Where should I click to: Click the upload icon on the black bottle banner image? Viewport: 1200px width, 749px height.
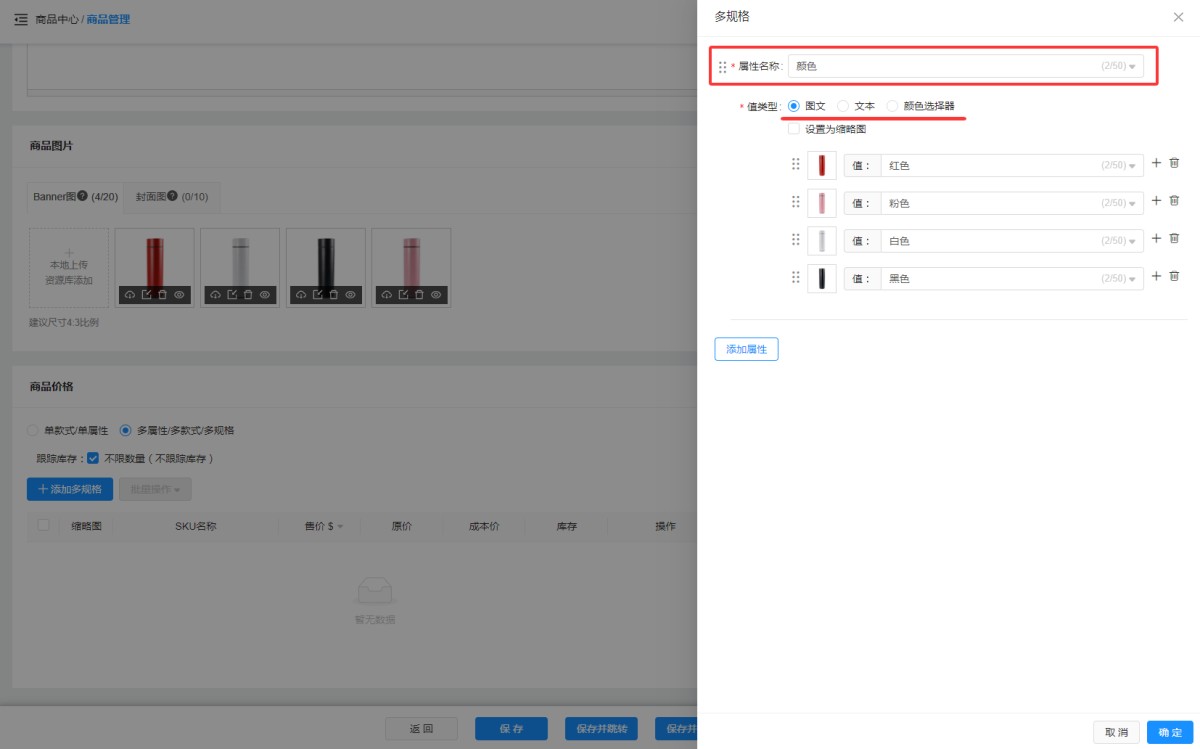click(302, 295)
